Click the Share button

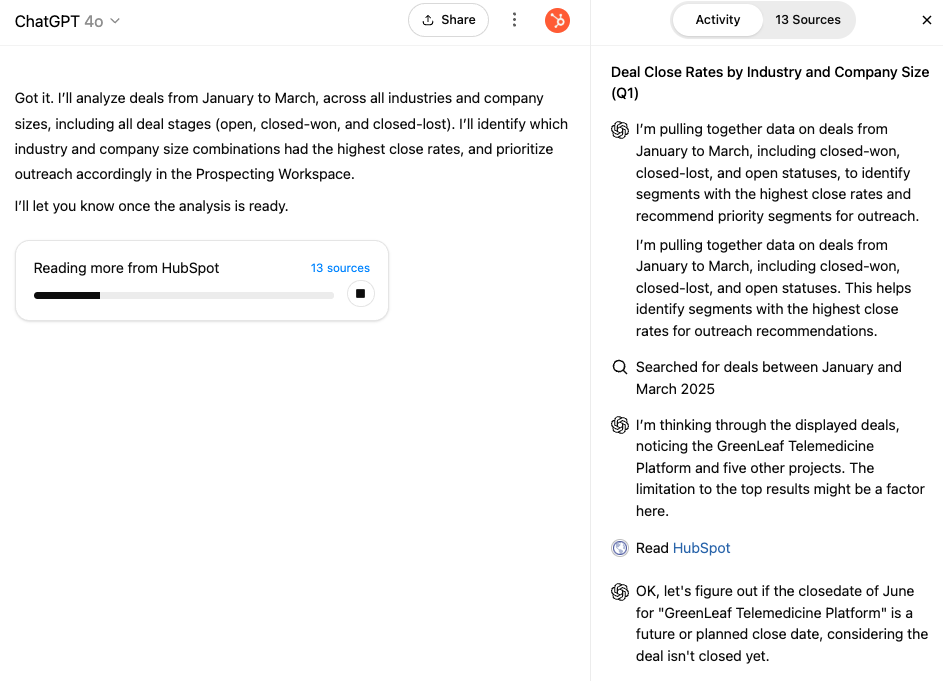coord(448,19)
